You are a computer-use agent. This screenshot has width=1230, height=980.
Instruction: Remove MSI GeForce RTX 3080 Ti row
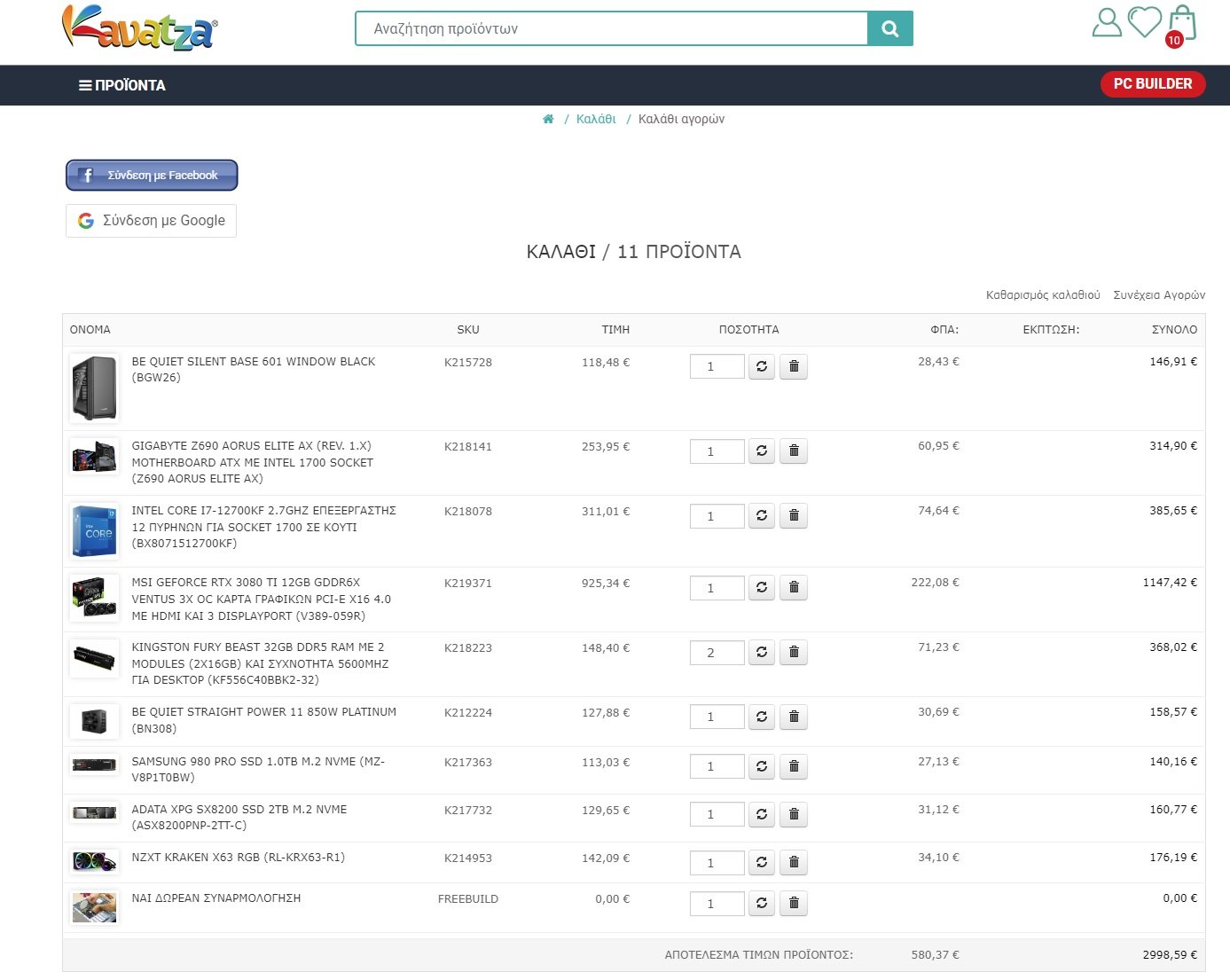(794, 588)
